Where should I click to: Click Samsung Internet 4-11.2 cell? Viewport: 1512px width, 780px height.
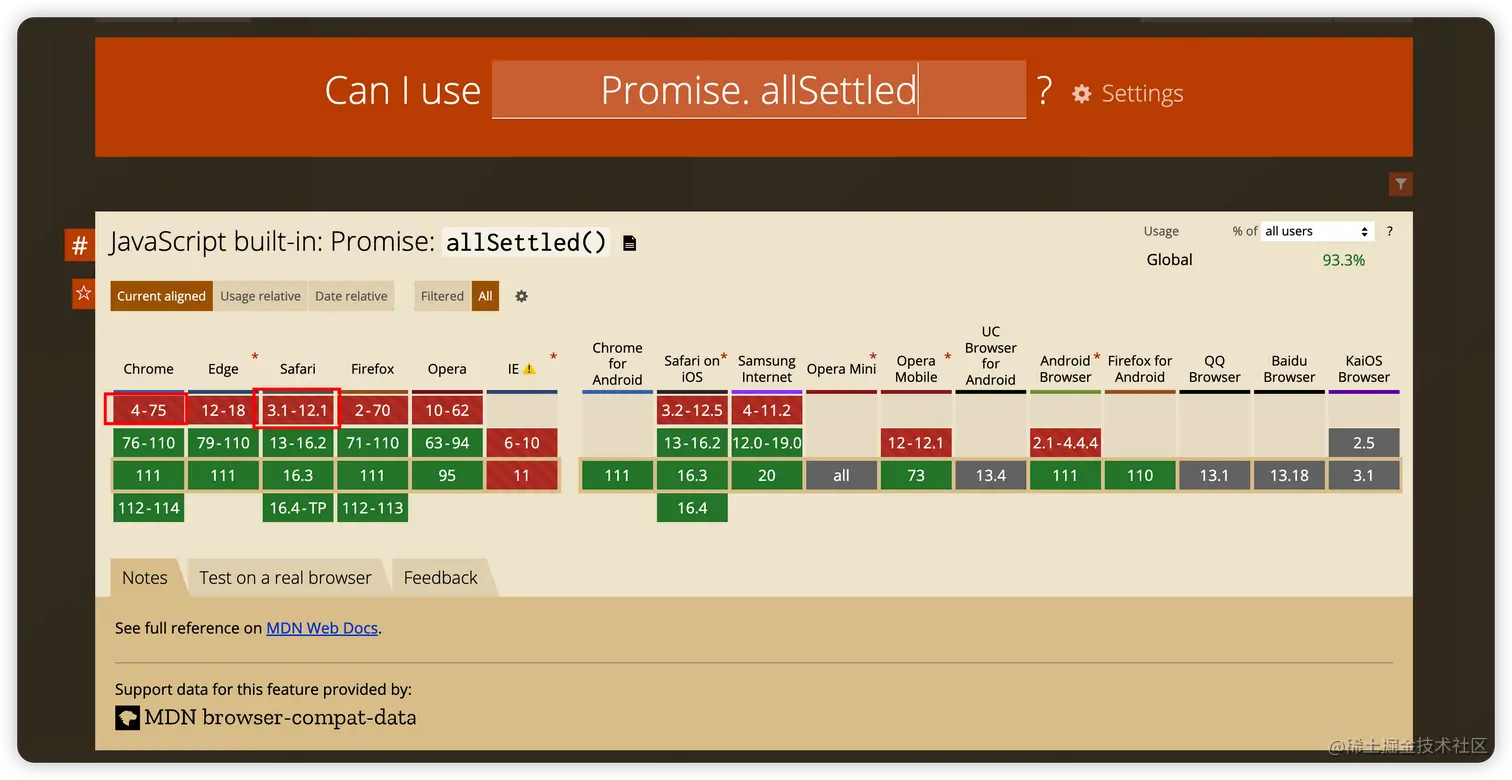point(767,410)
